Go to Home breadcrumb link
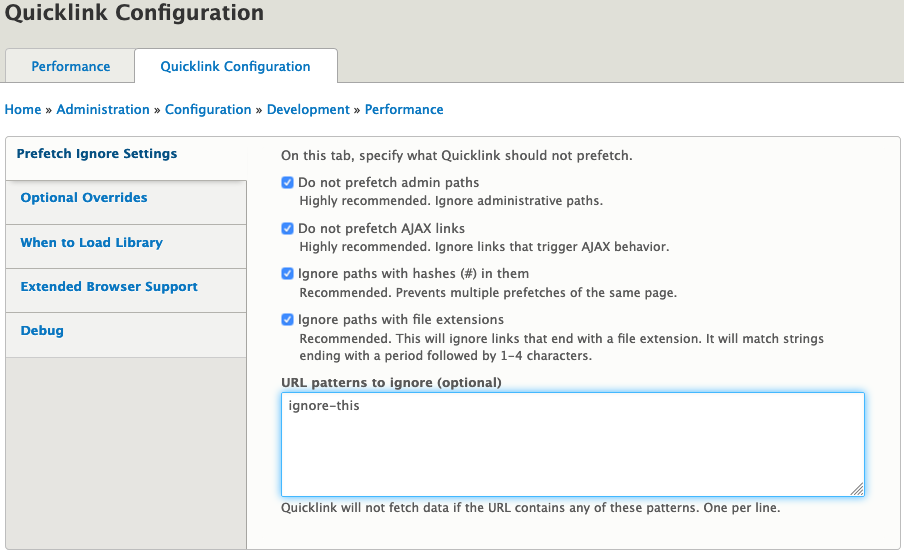Image resolution: width=904 pixels, height=553 pixels. tap(23, 110)
